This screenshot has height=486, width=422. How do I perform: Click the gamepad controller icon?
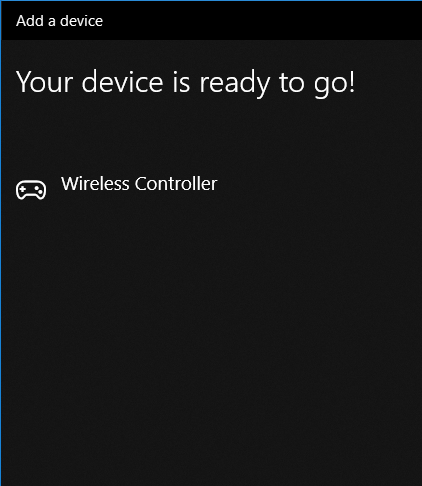coord(31,190)
